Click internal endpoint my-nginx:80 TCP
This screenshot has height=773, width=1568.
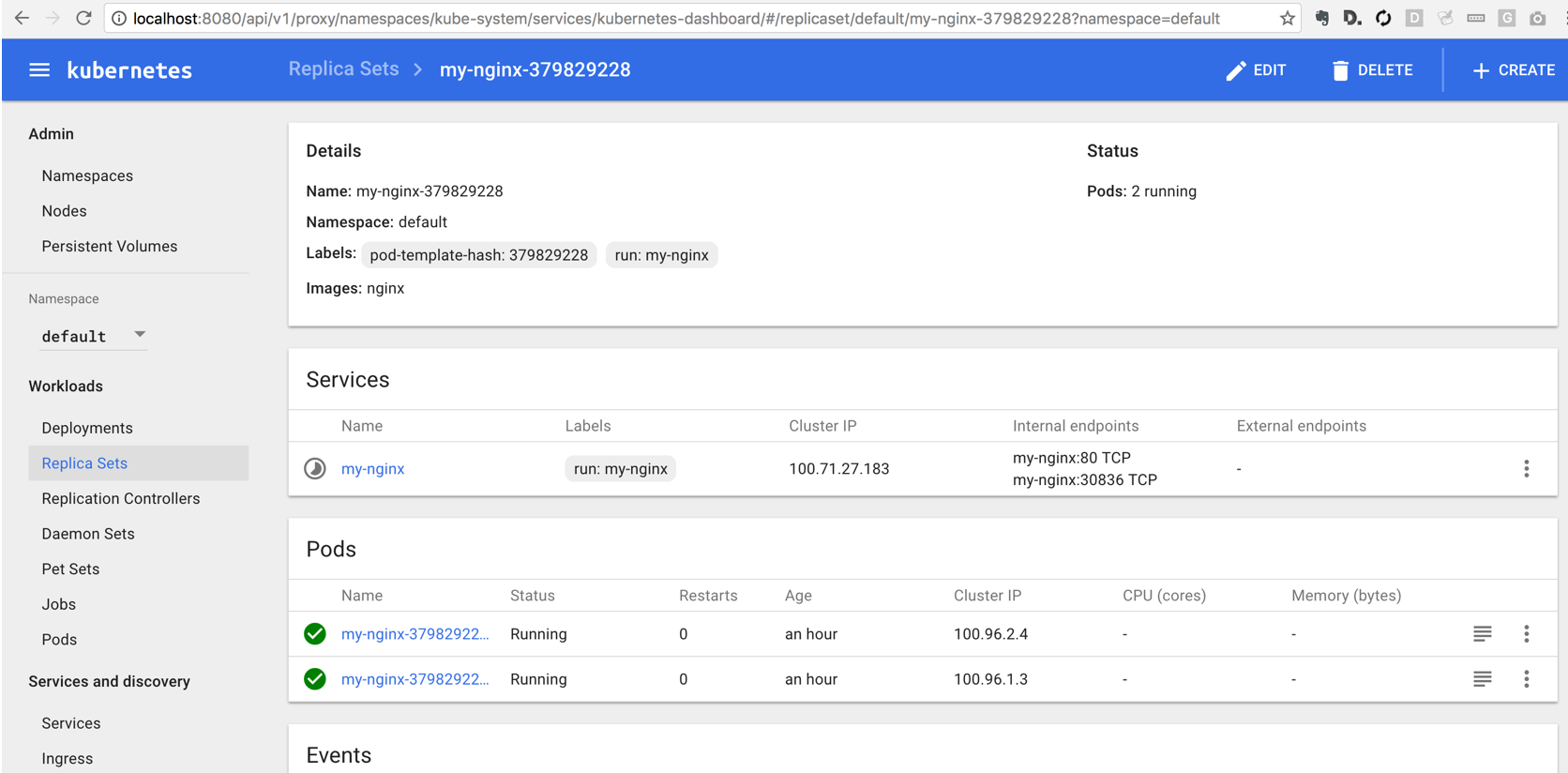1071,458
